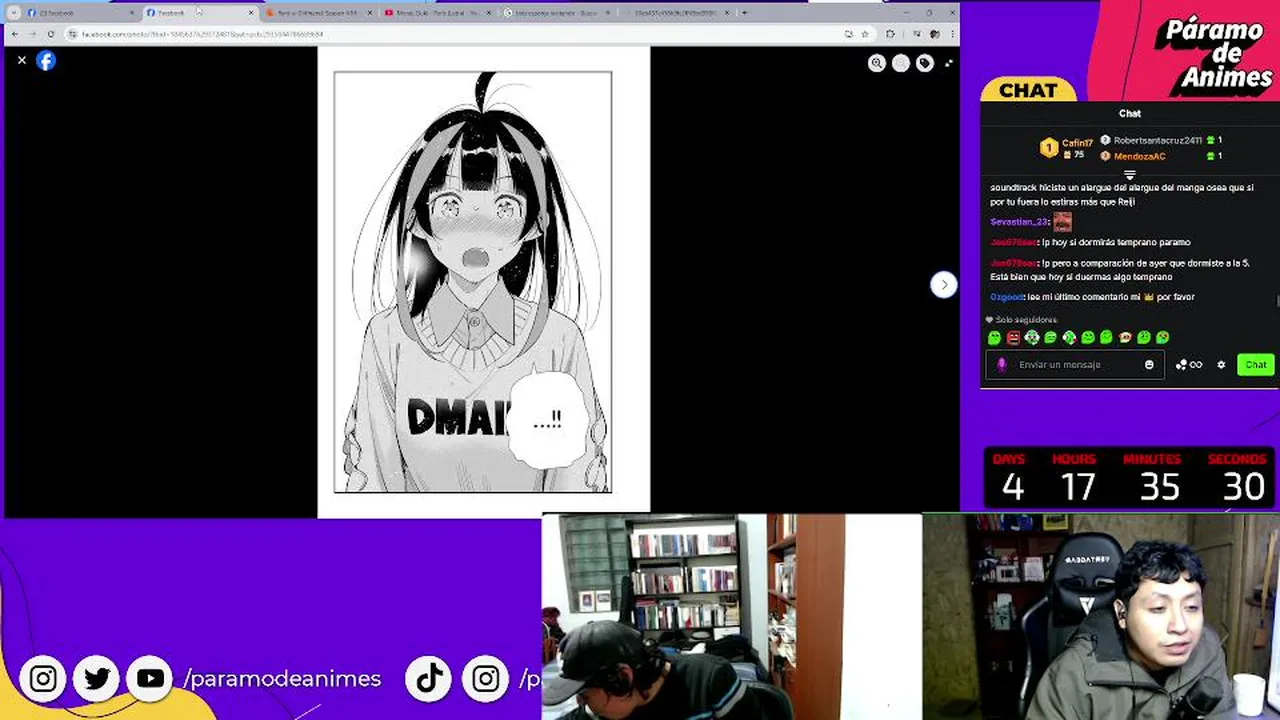Click the browser back arrow
Image resolution: width=1280 pixels, height=720 pixels.
click(14, 34)
